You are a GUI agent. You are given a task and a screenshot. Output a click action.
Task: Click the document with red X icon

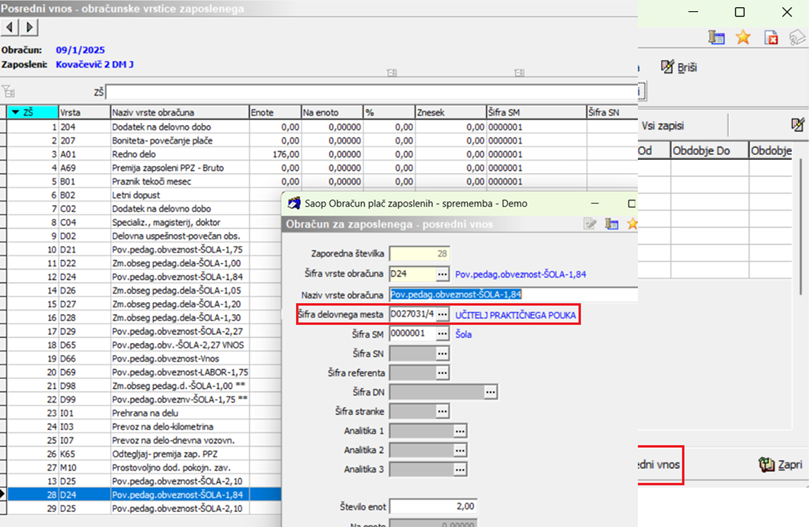[771, 37]
